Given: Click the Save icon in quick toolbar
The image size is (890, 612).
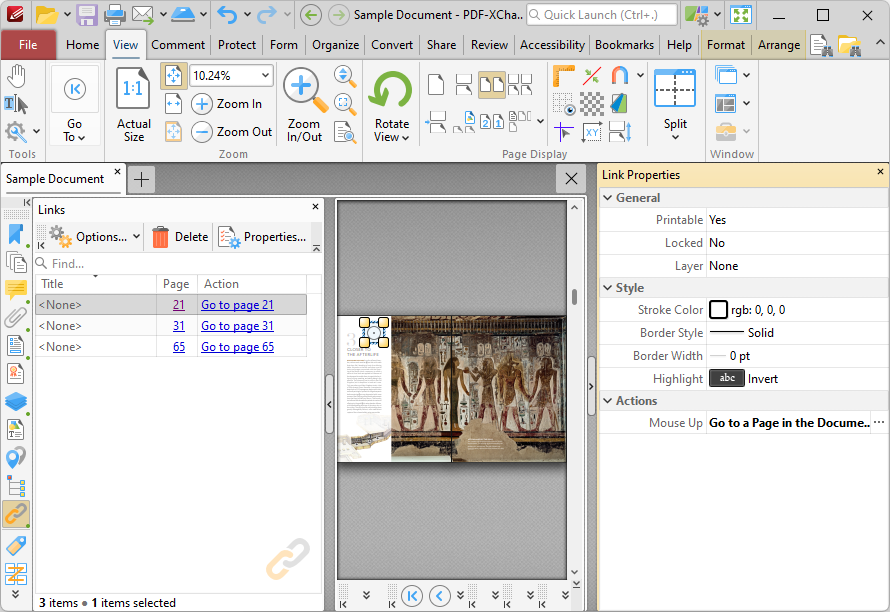Looking at the screenshot, I should 86,15.
